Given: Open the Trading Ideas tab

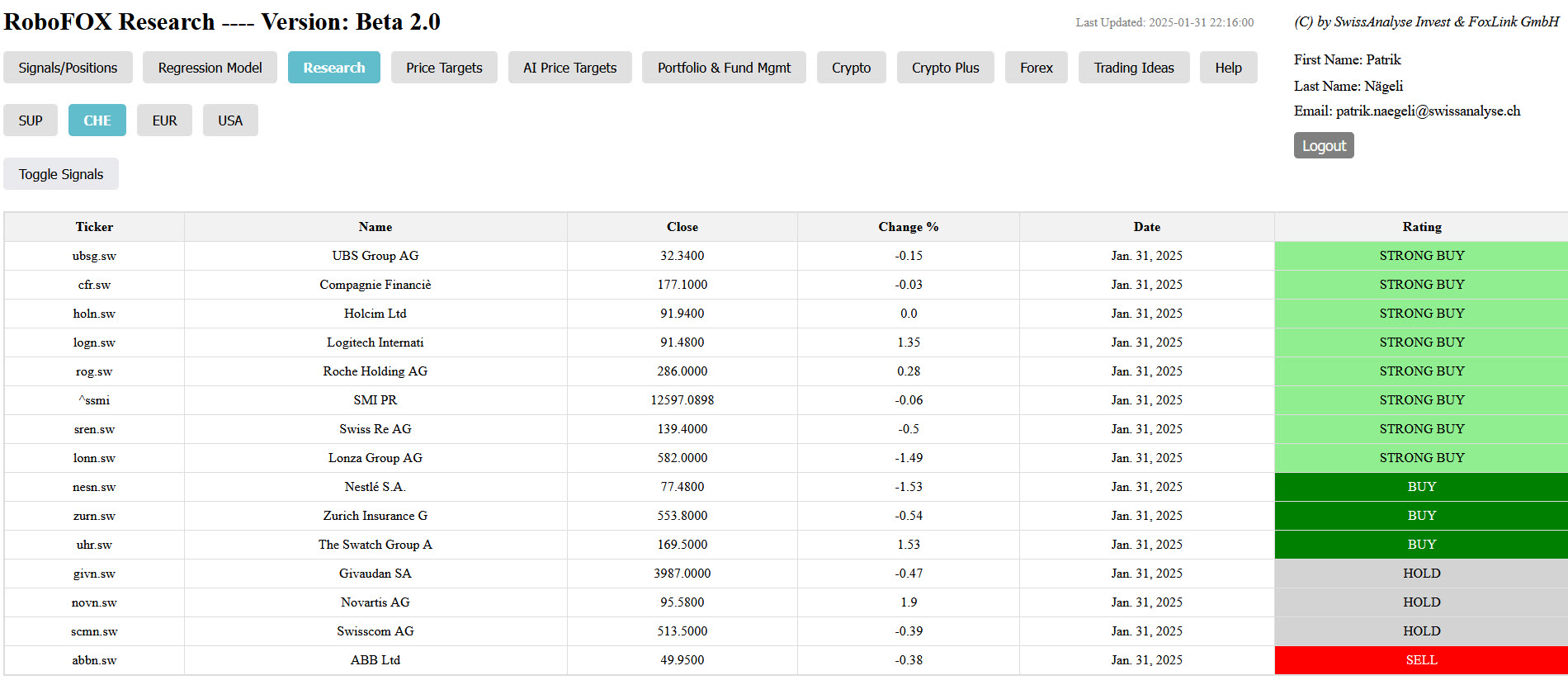Looking at the screenshot, I should click(1134, 68).
